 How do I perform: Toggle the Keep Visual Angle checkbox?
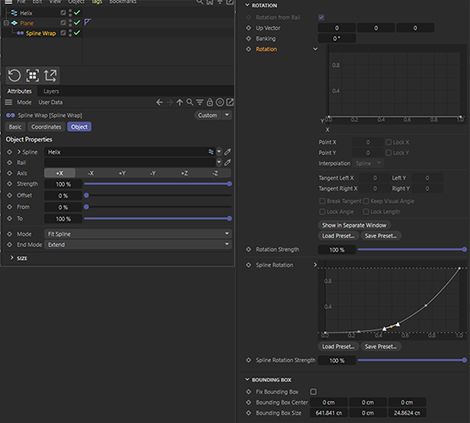point(366,201)
